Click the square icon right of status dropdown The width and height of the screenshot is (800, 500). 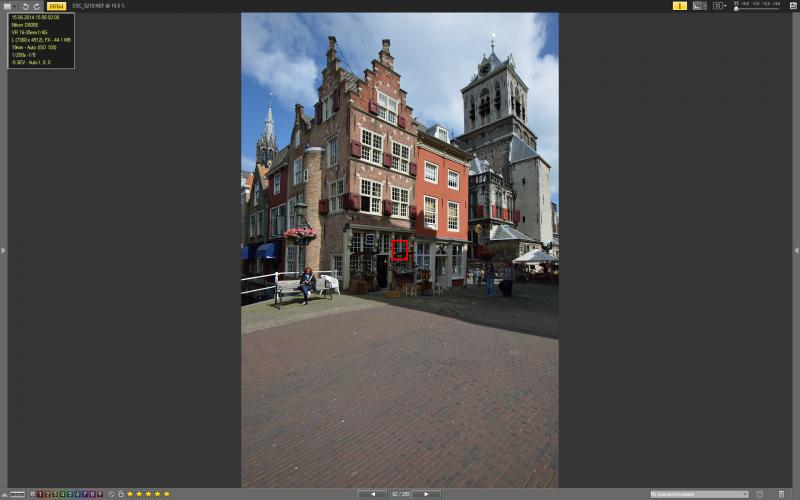tap(760, 494)
